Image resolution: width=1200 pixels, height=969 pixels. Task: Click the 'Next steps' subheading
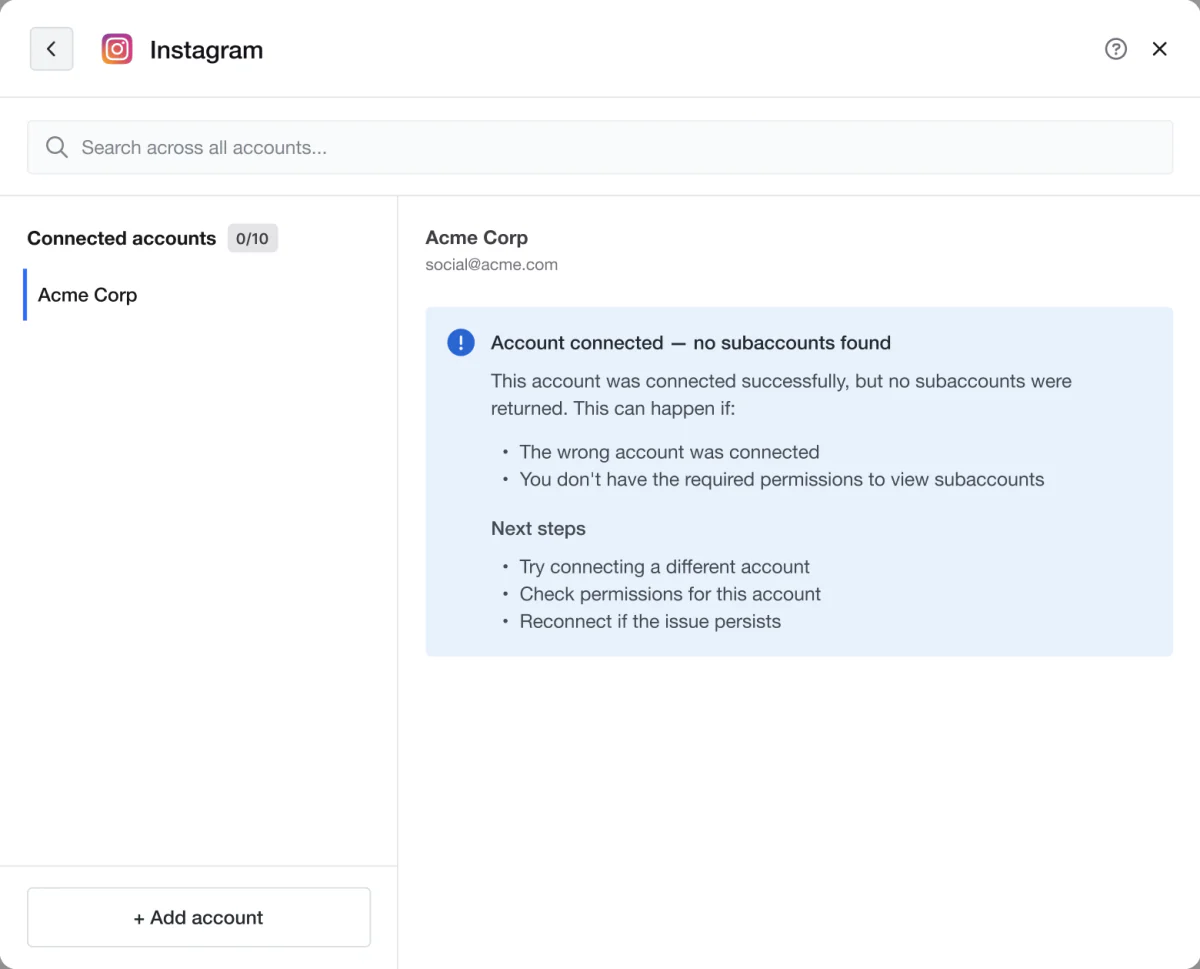click(538, 529)
